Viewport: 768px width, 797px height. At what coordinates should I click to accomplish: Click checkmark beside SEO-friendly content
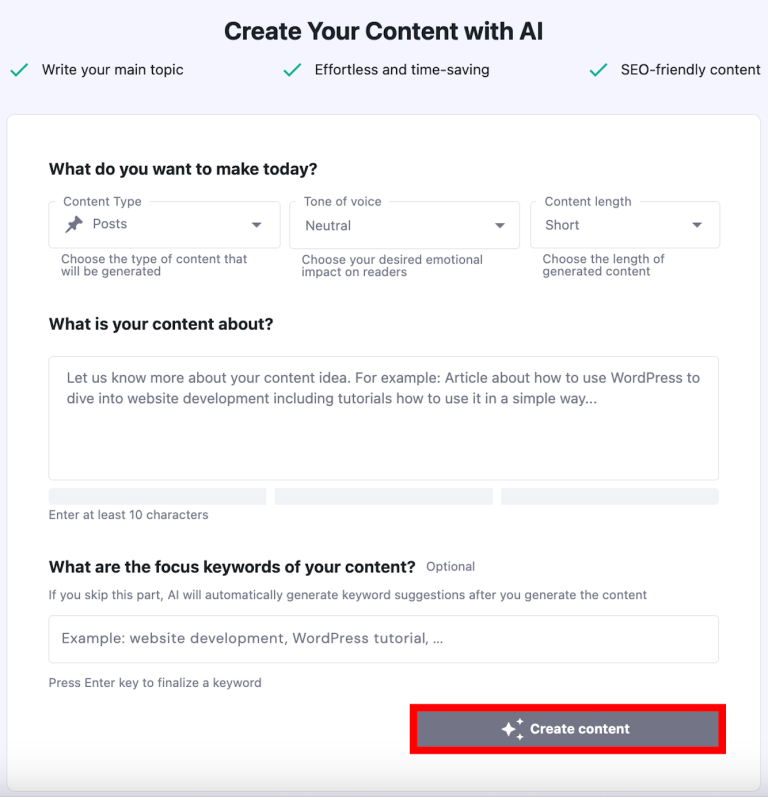(598, 70)
